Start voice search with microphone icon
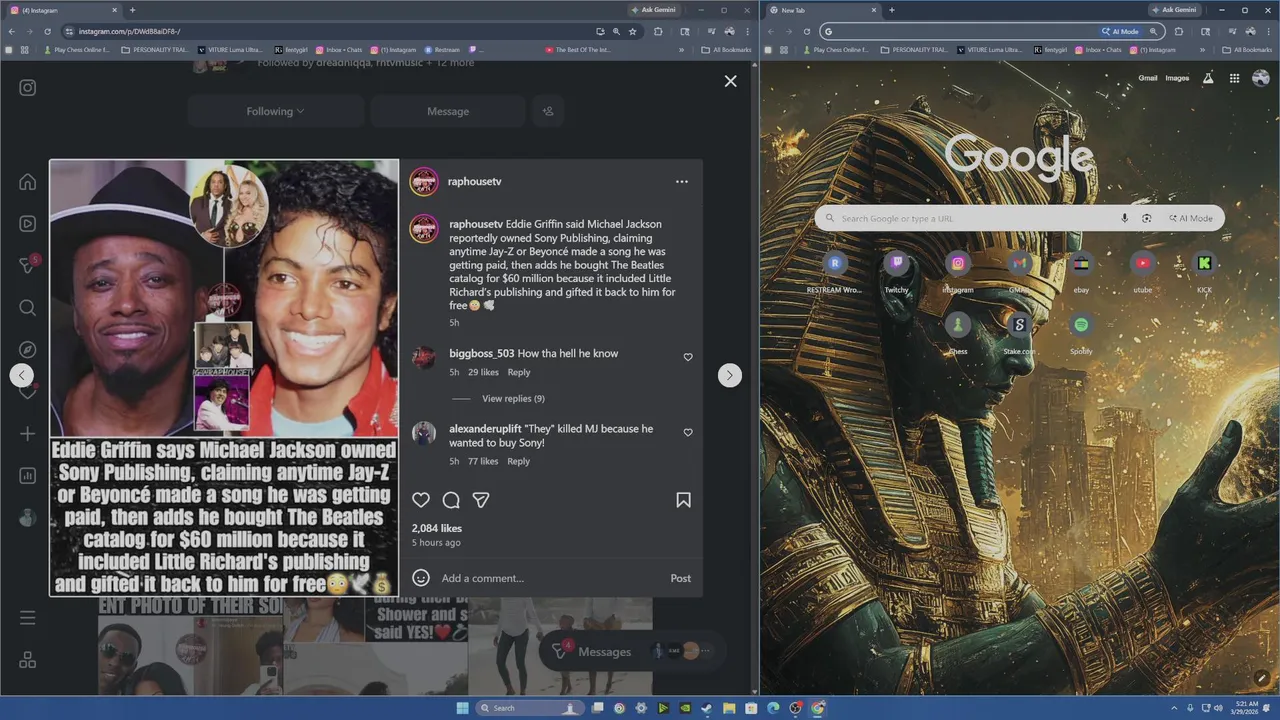The image size is (1280, 720). [1125, 218]
